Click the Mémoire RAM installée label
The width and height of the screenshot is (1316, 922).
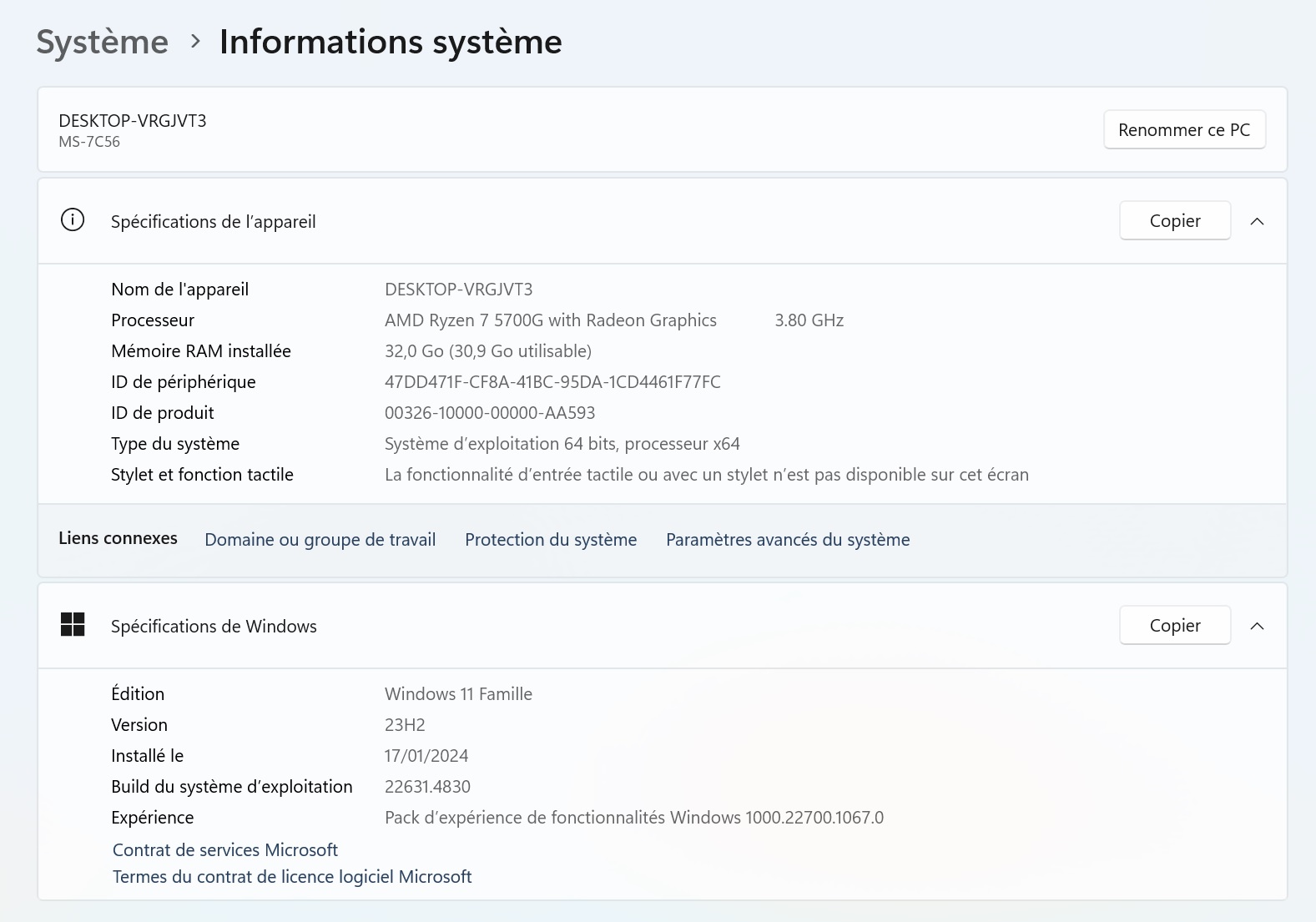(201, 351)
